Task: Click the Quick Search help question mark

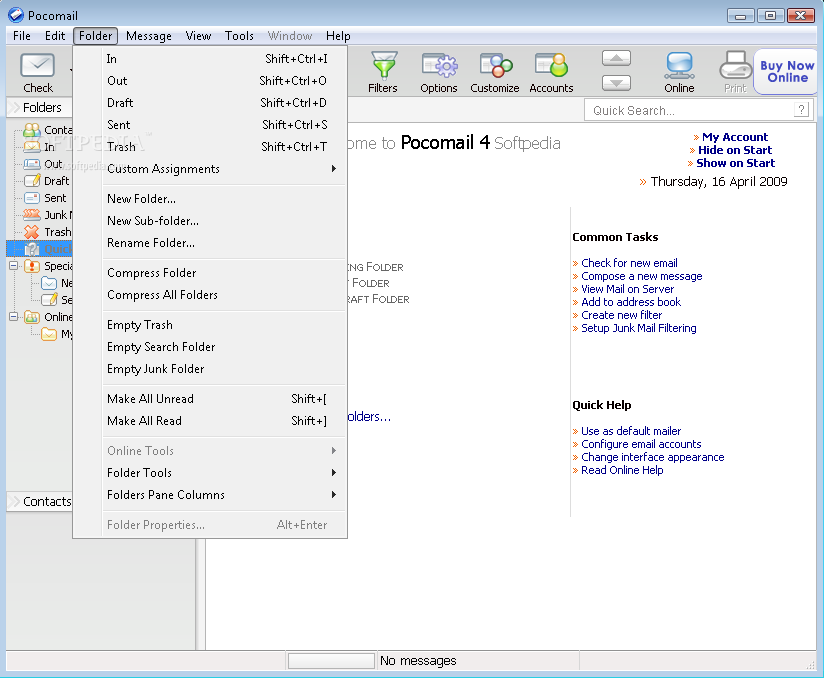Action: coord(801,110)
